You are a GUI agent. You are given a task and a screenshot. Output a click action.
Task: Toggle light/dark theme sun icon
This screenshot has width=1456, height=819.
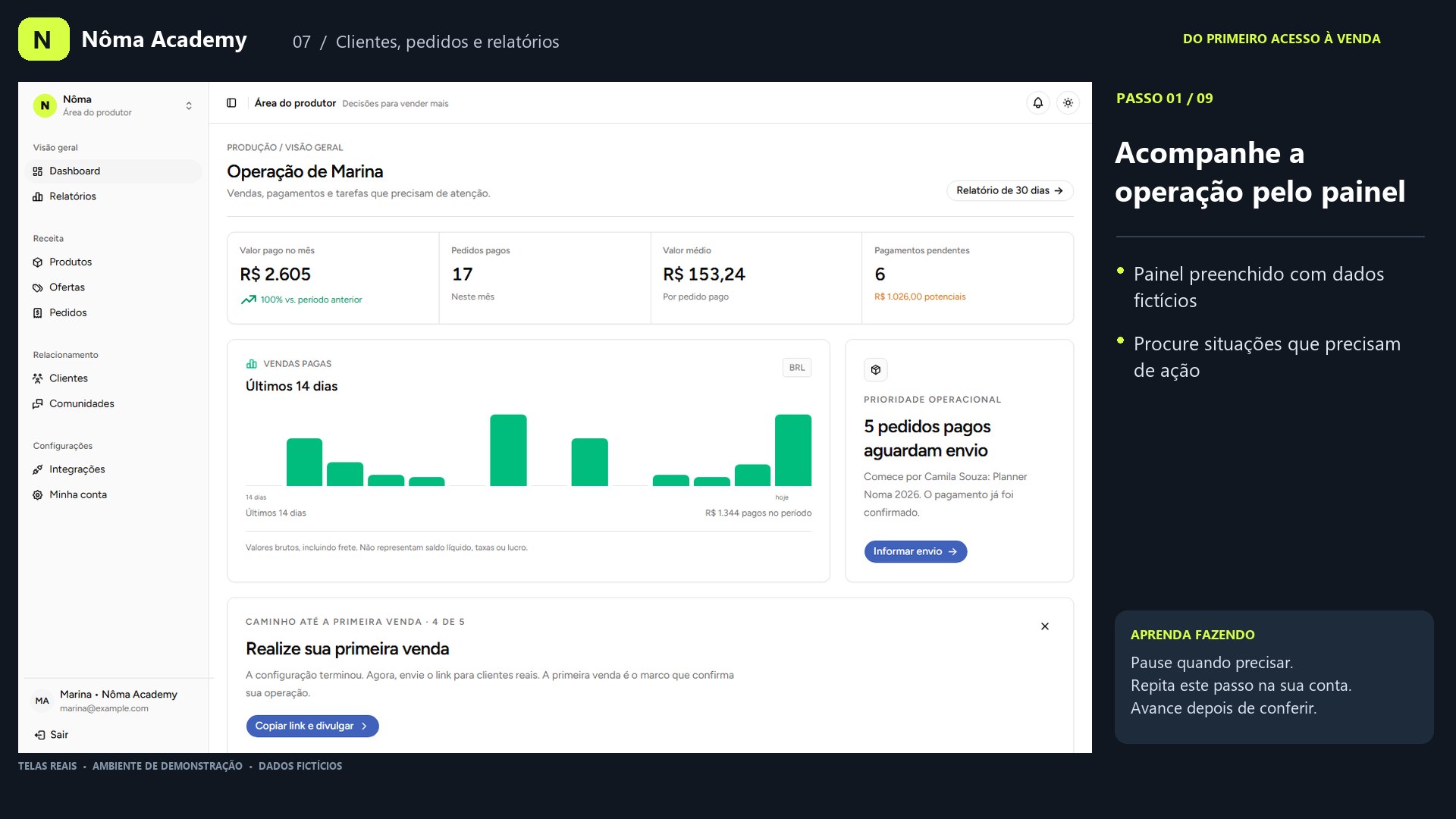(1068, 103)
